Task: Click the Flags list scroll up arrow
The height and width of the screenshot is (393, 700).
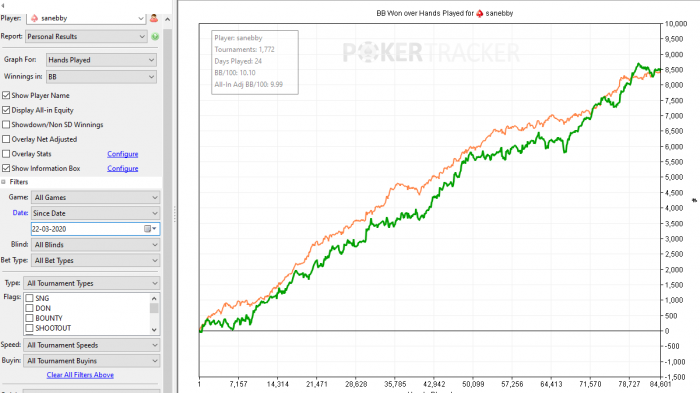Action: point(154,298)
